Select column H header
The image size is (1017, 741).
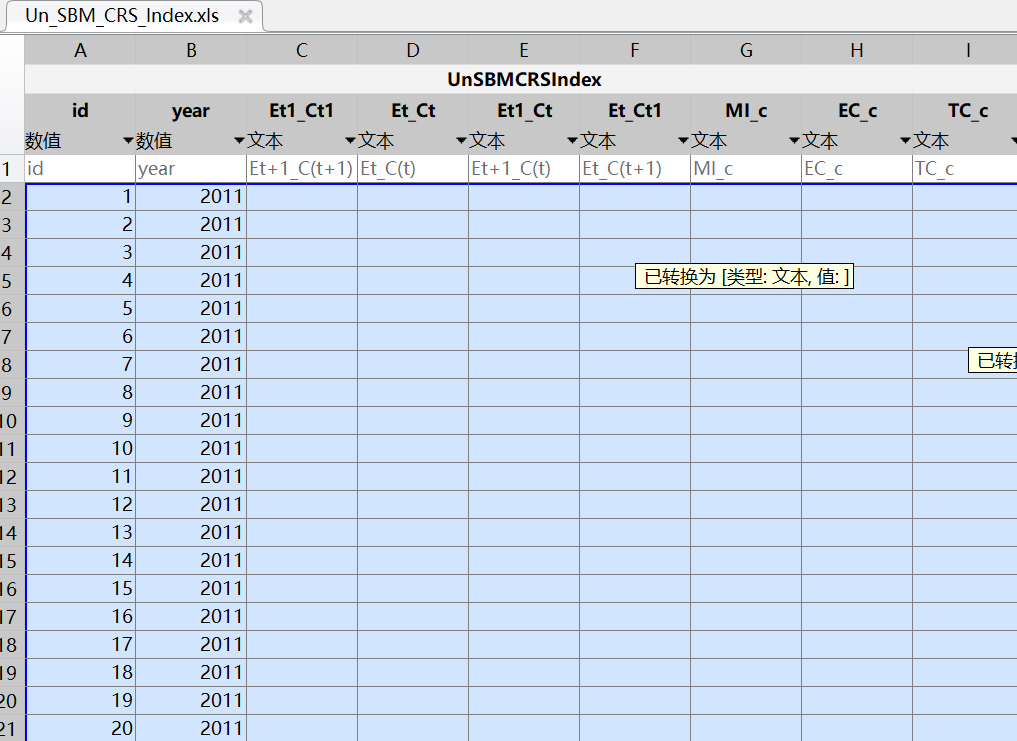coord(857,50)
